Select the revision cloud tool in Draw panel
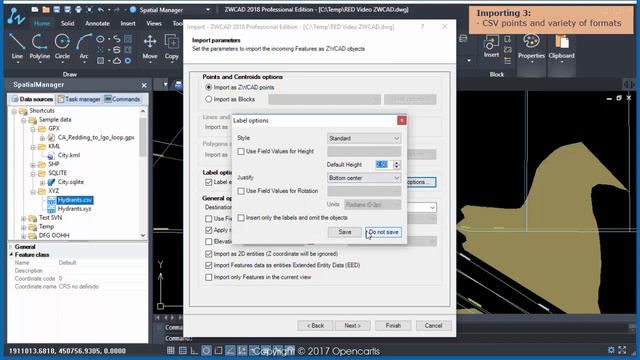The height and width of the screenshot is (360, 640). [x=117, y=61]
